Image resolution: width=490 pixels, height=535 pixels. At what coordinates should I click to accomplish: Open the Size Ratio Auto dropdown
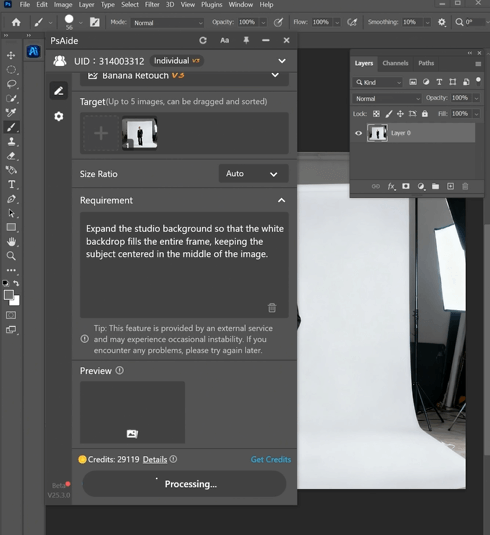tap(253, 174)
